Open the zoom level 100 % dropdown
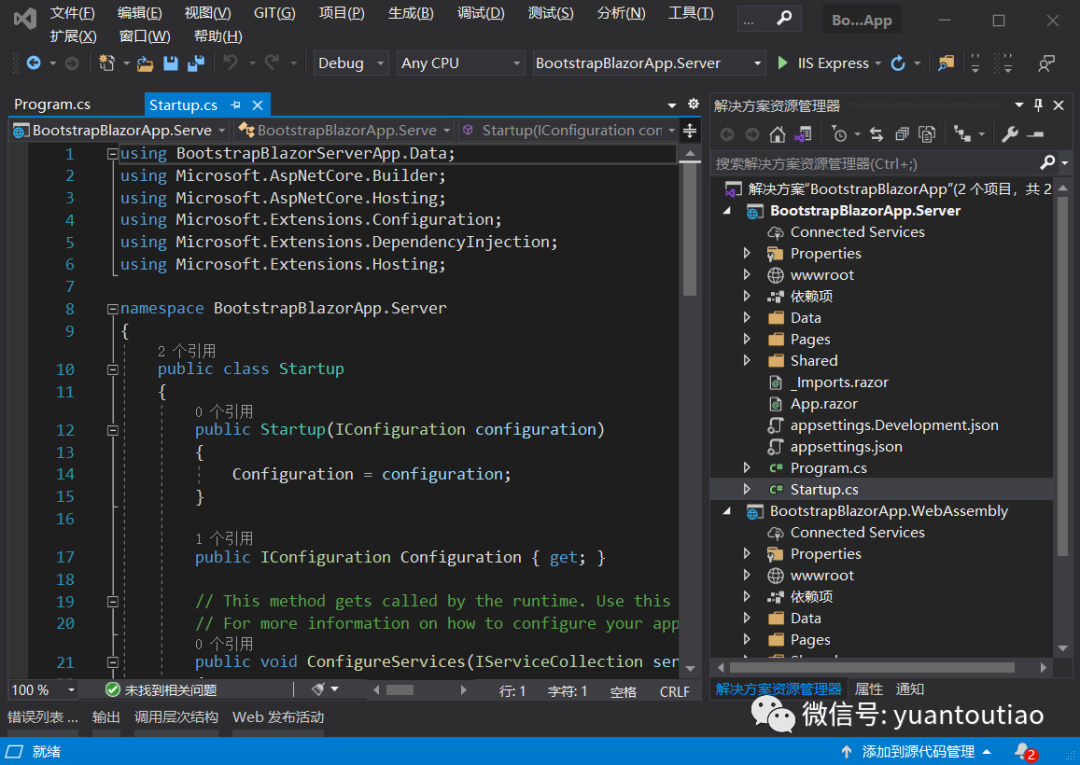The width and height of the screenshot is (1080, 765). click(42, 690)
